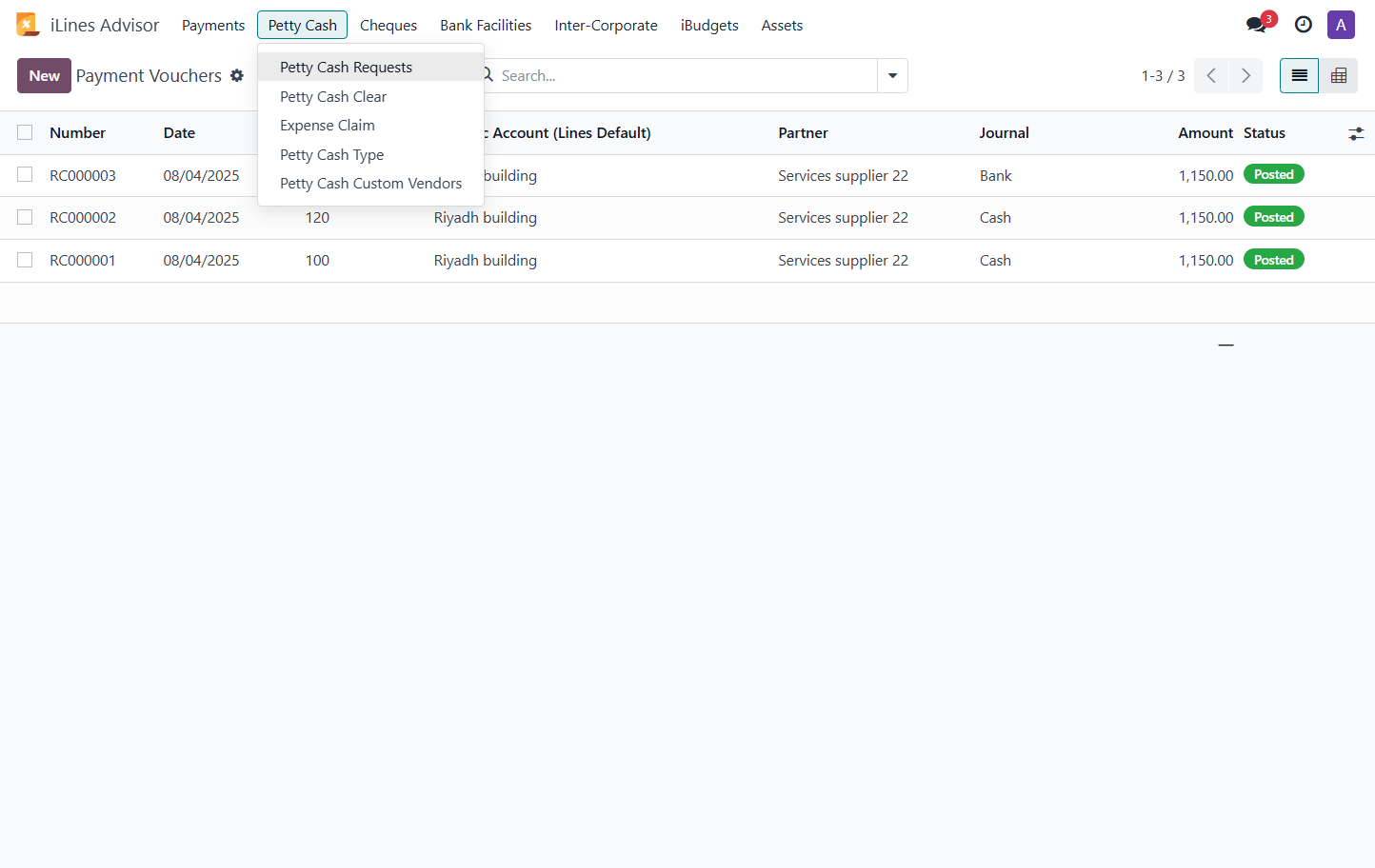1375x868 pixels.
Task: Click the iLines Advisor app title
Action: (x=105, y=25)
